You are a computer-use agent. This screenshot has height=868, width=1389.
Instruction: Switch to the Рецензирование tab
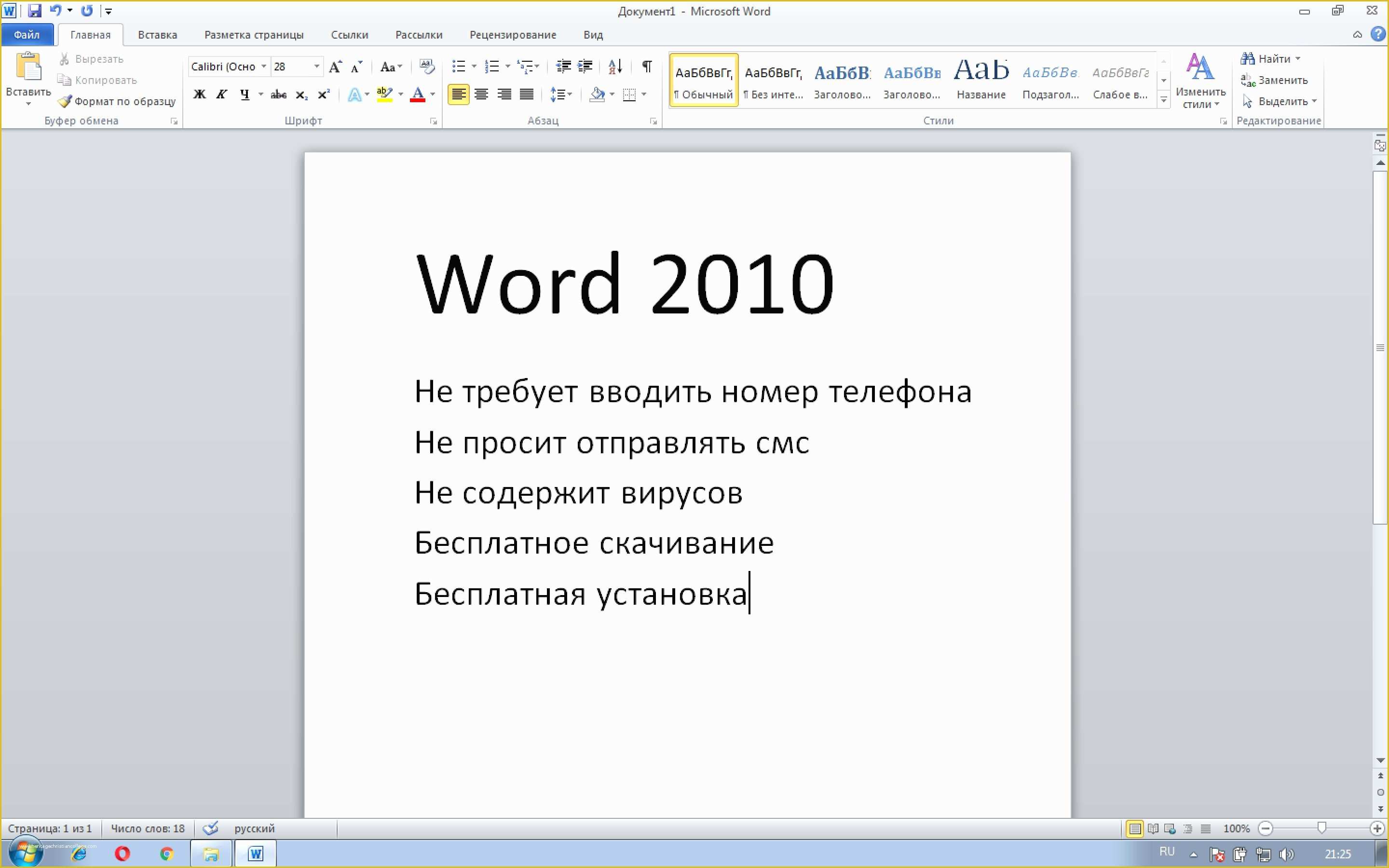513,34
